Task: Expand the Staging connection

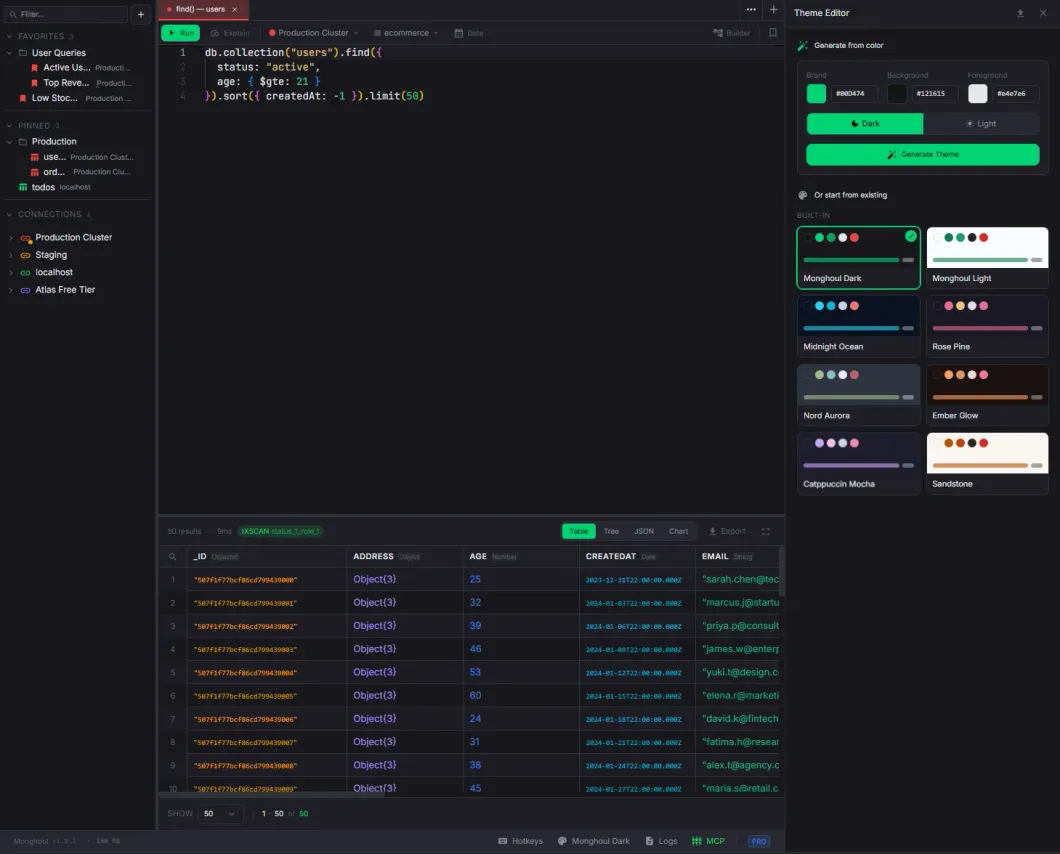Action: click(12, 254)
